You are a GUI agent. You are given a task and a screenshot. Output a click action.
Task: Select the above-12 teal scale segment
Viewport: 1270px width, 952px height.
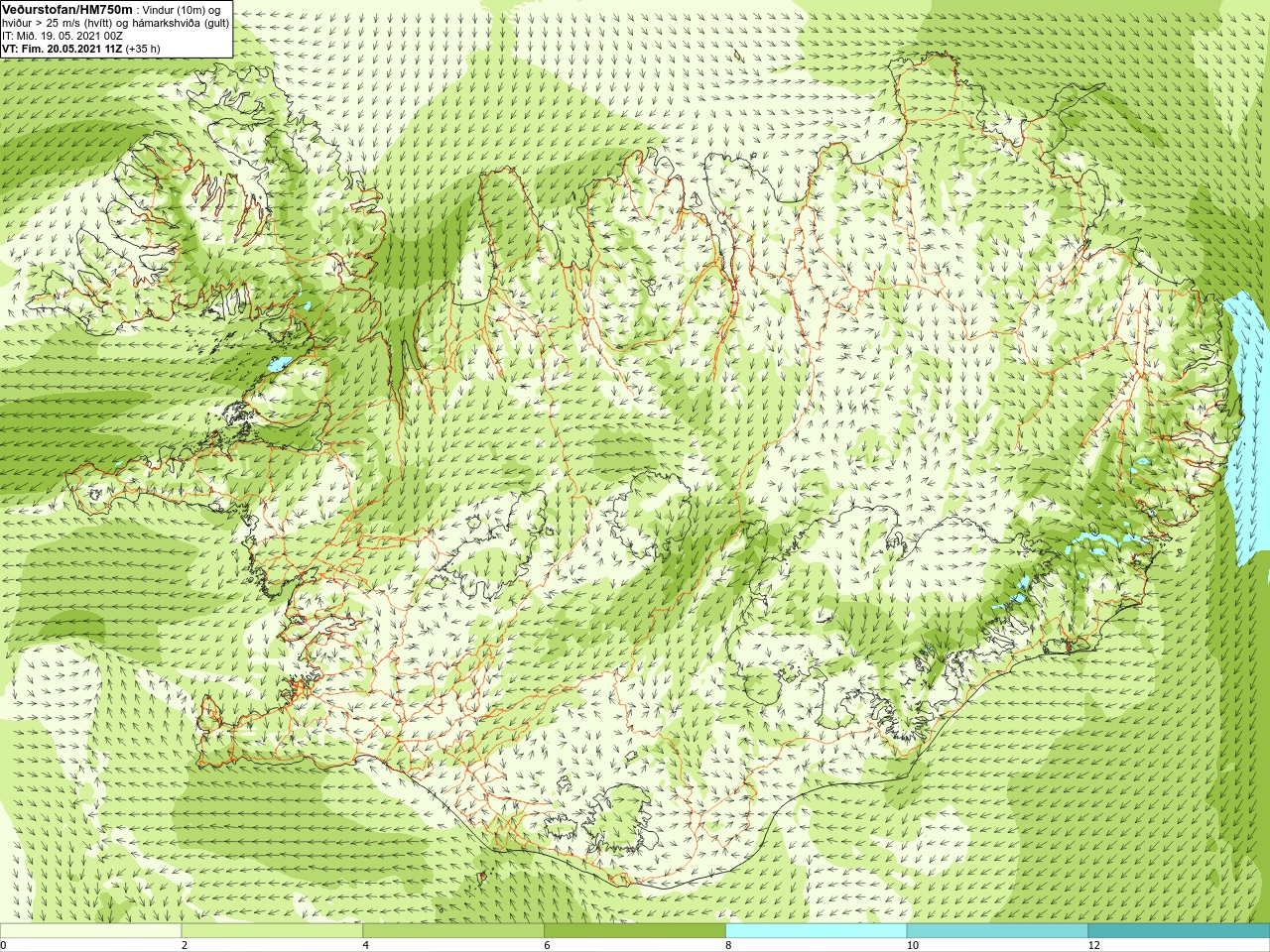click(x=1179, y=931)
